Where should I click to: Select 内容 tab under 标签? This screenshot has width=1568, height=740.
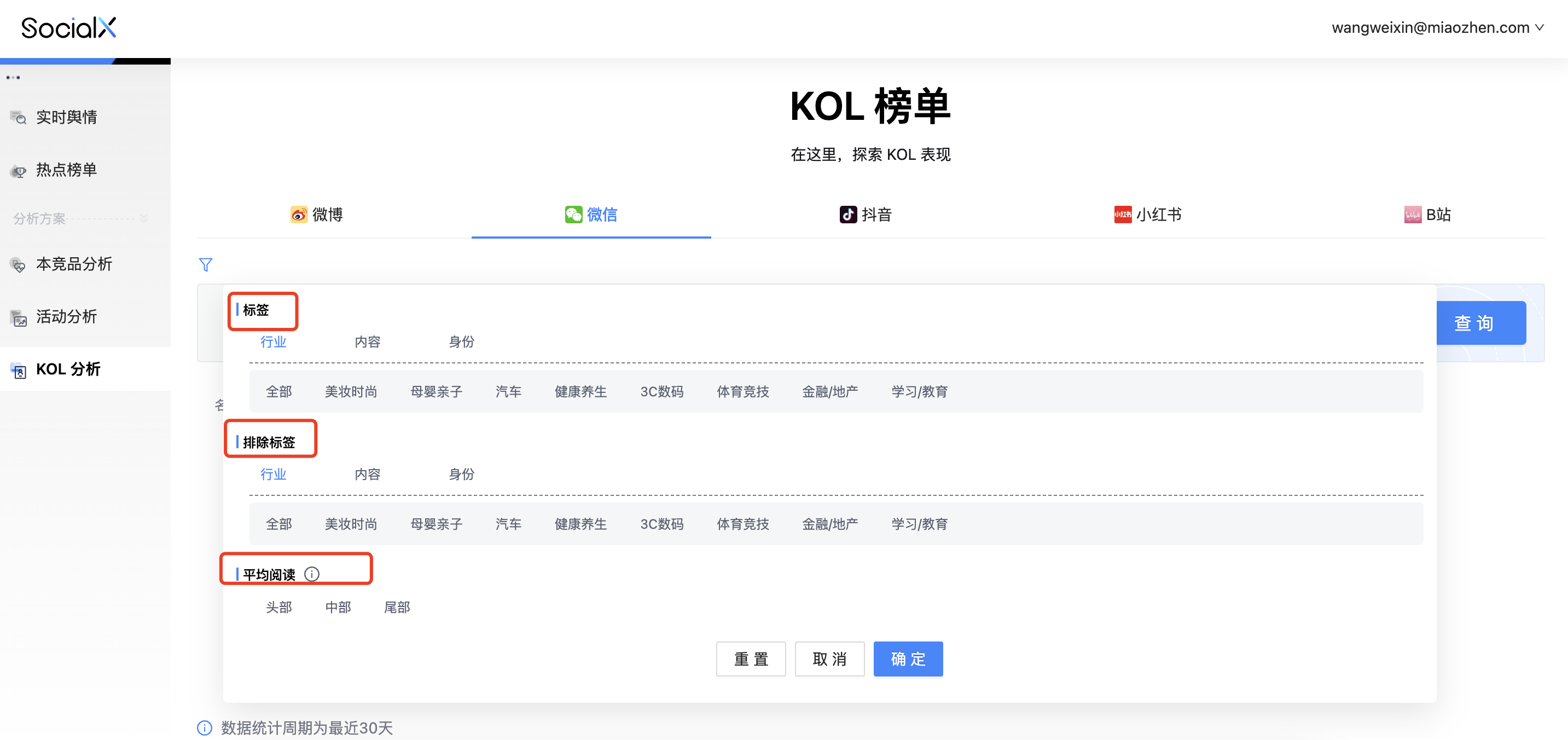click(368, 342)
